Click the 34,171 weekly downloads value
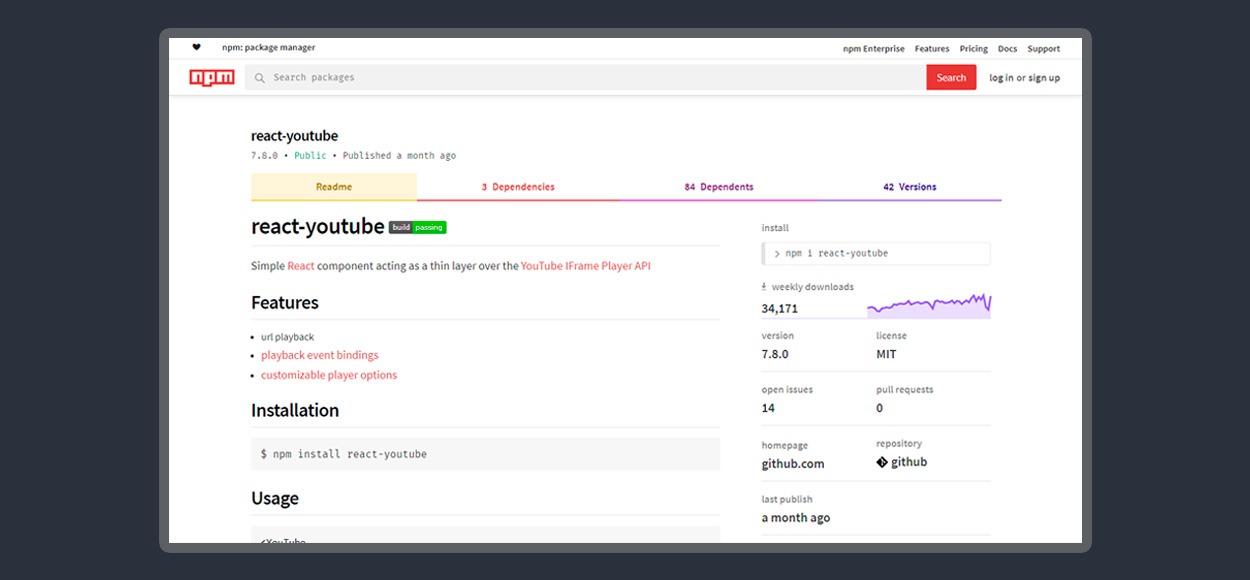This screenshot has width=1250, height=580. [780, 309]
